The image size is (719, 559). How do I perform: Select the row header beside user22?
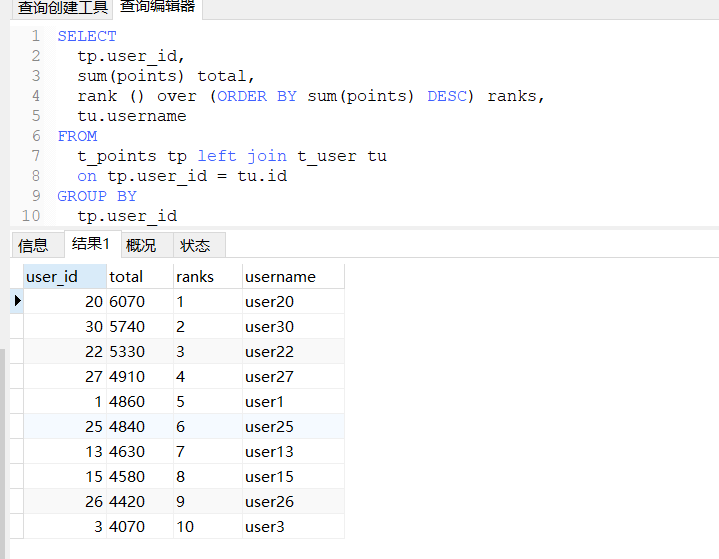tap(17, 351)
